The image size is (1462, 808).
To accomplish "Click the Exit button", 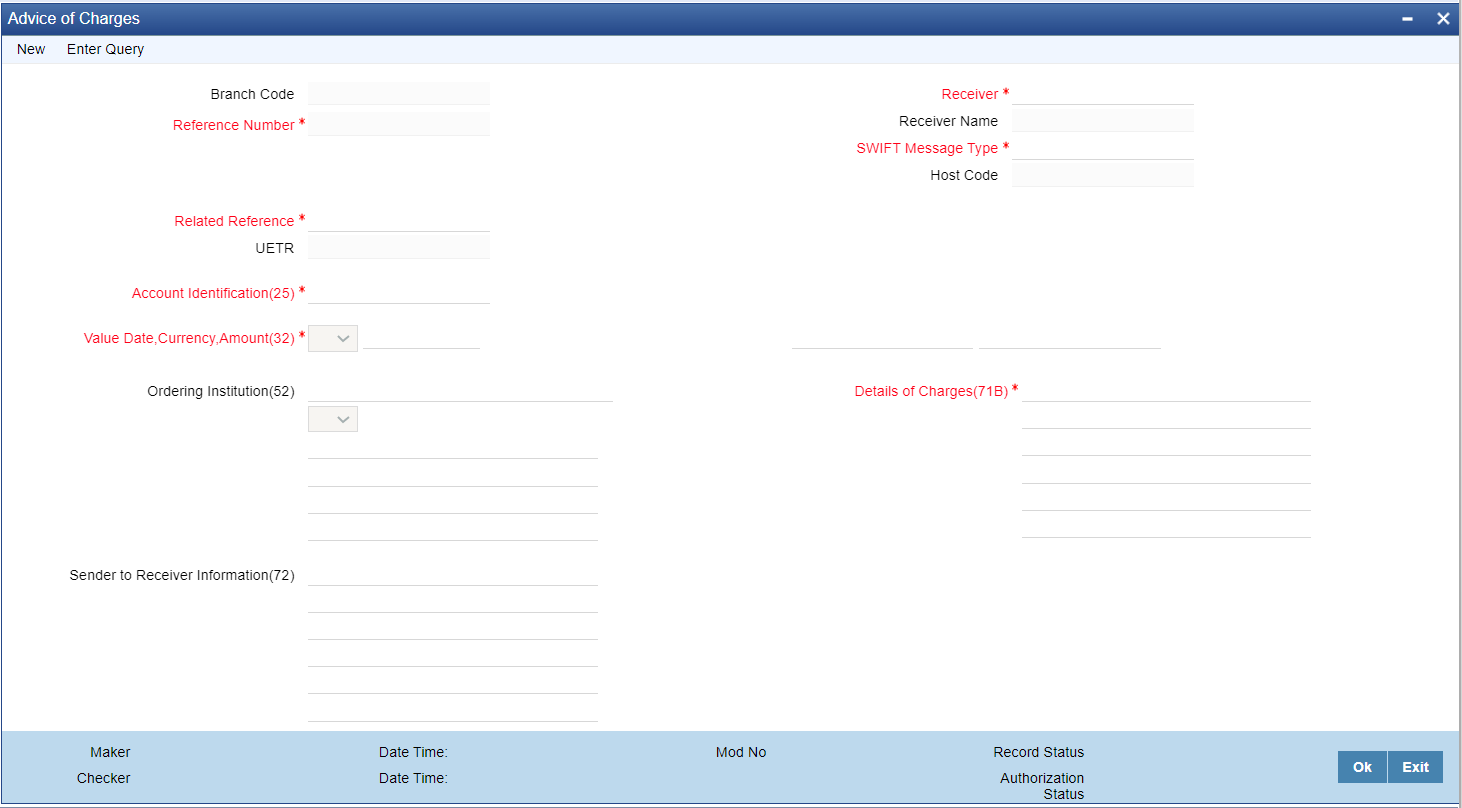I will pos(1415,767).
